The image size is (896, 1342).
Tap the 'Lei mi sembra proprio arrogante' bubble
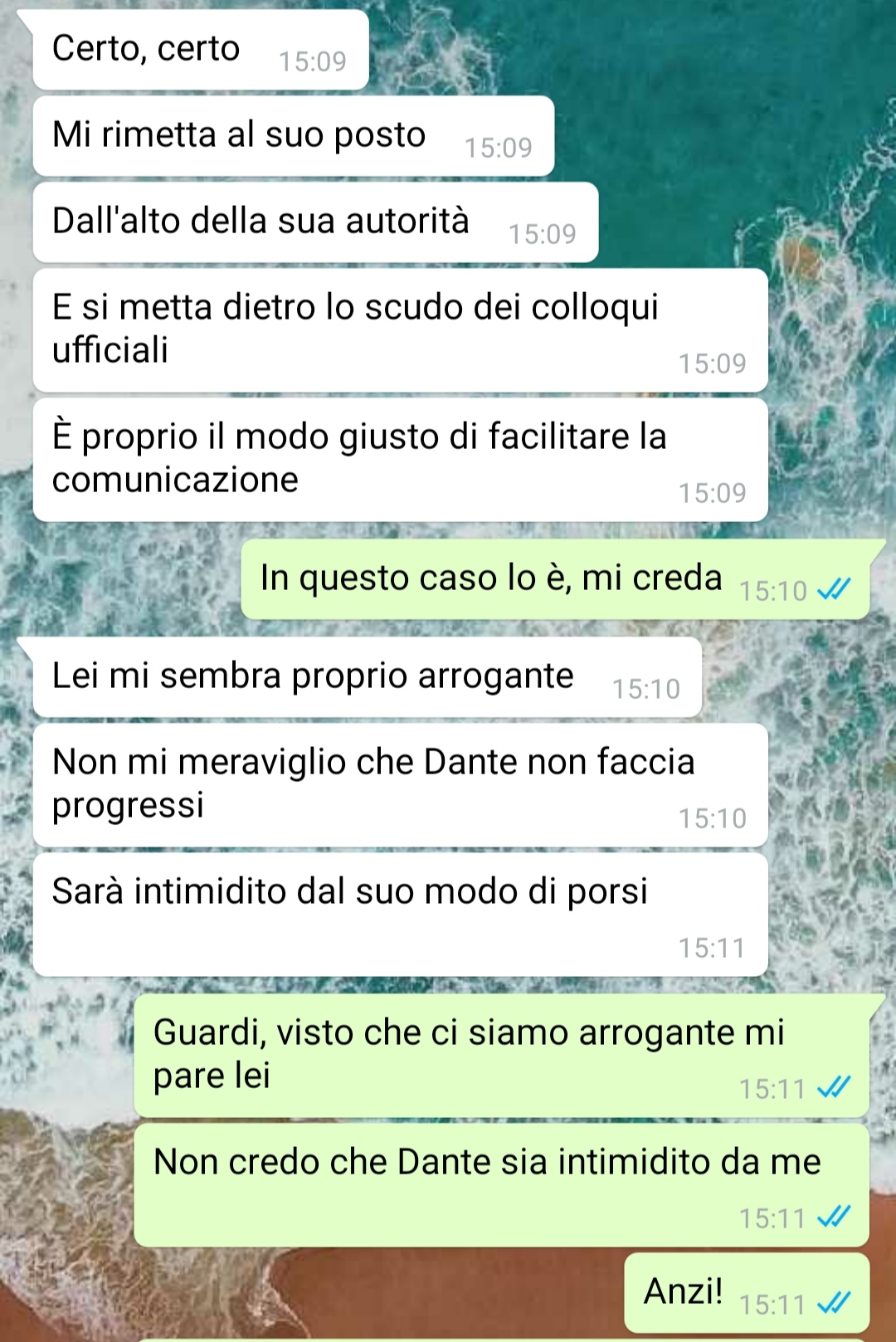click(x=368, y=677)
